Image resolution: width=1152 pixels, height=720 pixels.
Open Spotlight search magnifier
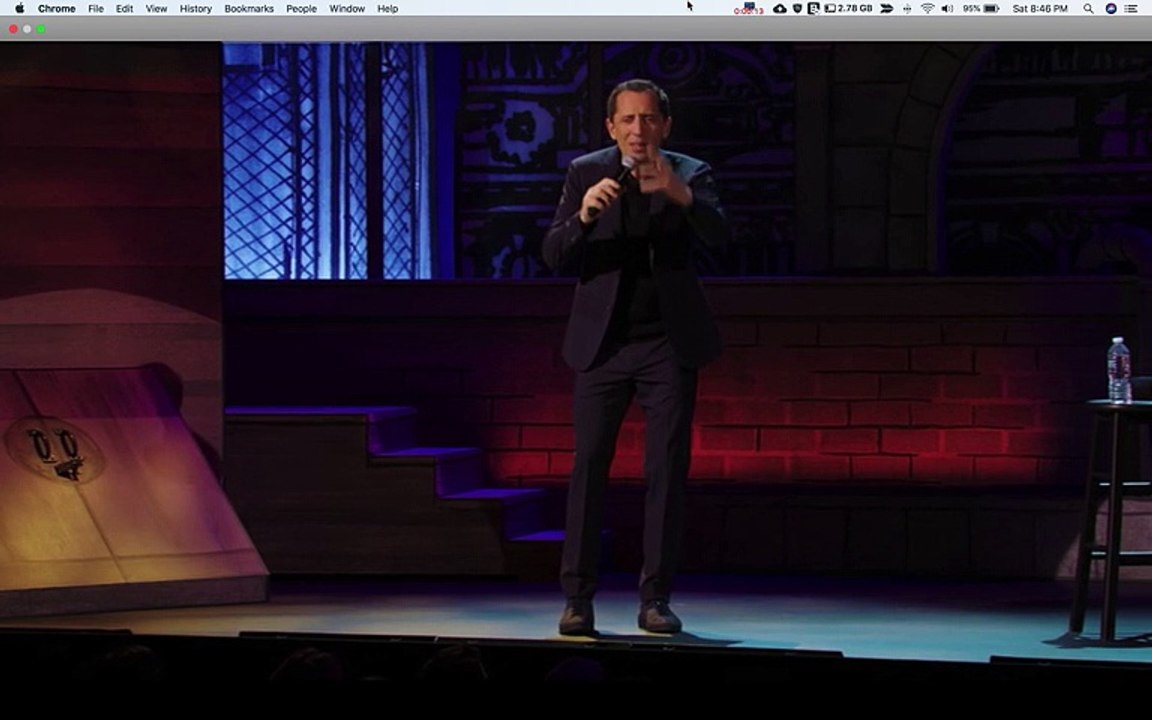pos(1088,9)
